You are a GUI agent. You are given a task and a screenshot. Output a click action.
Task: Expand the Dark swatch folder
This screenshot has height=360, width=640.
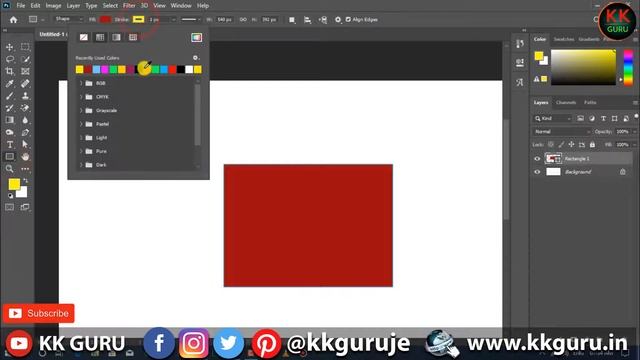tap(81, 165)
